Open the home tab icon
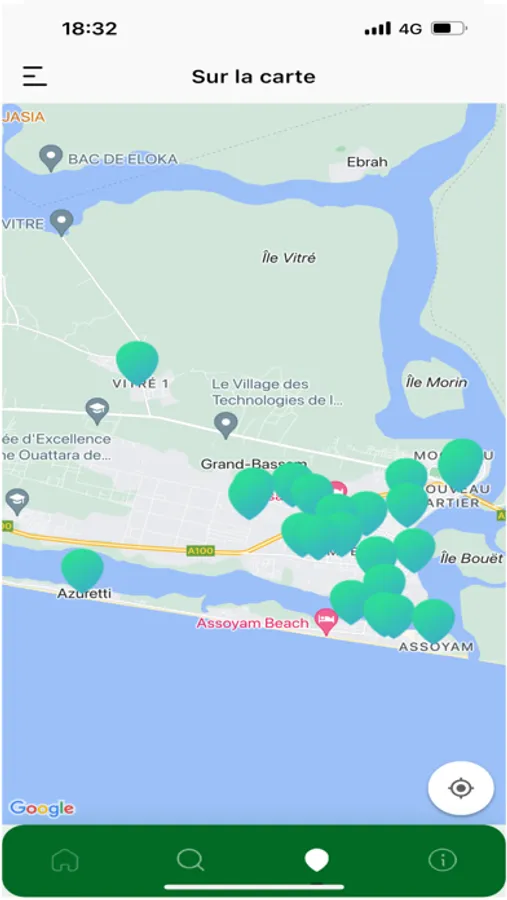This screenshot has height=900, width=507. tap(65, 860)
